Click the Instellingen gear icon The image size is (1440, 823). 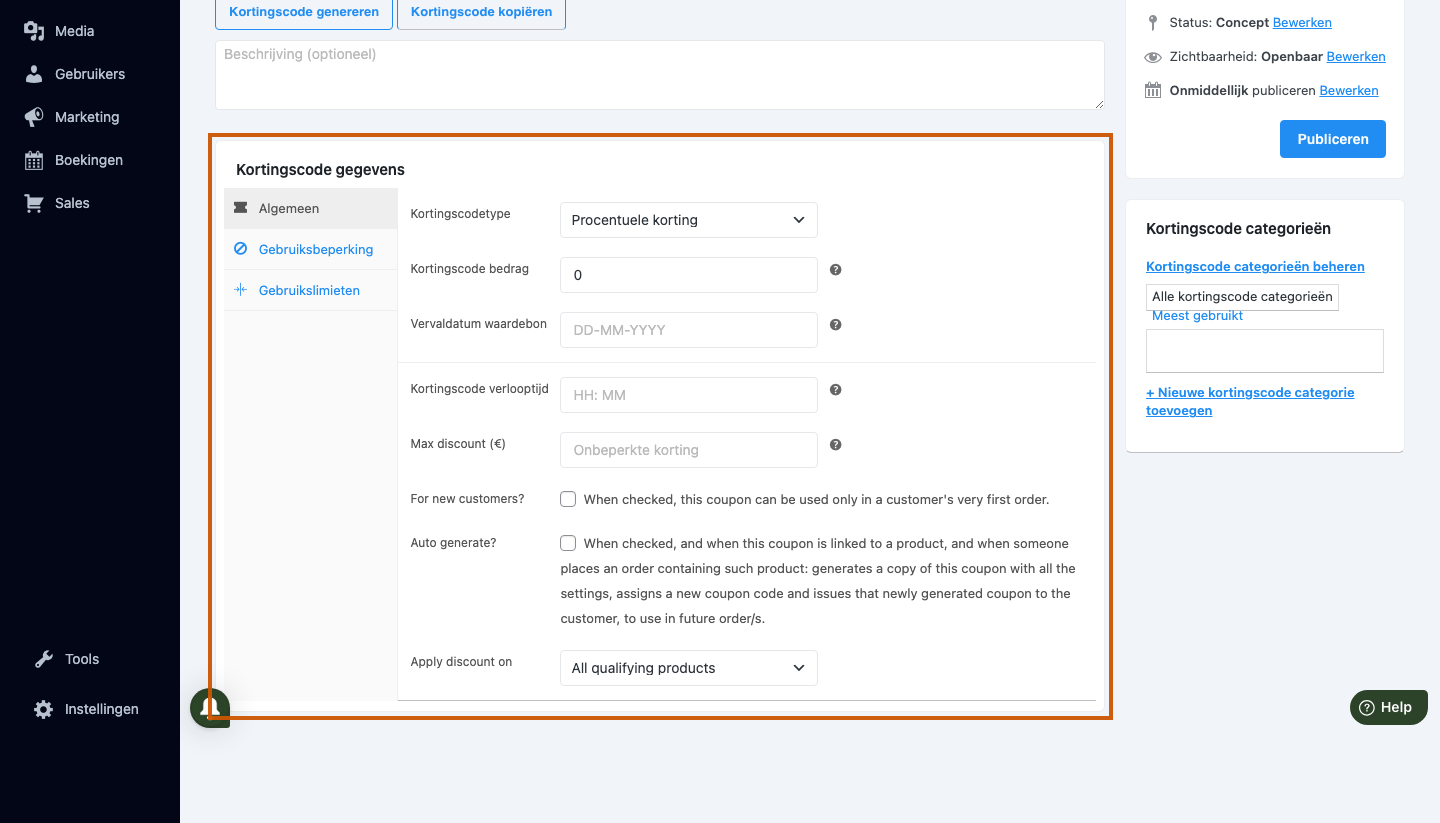click(44, 709)
